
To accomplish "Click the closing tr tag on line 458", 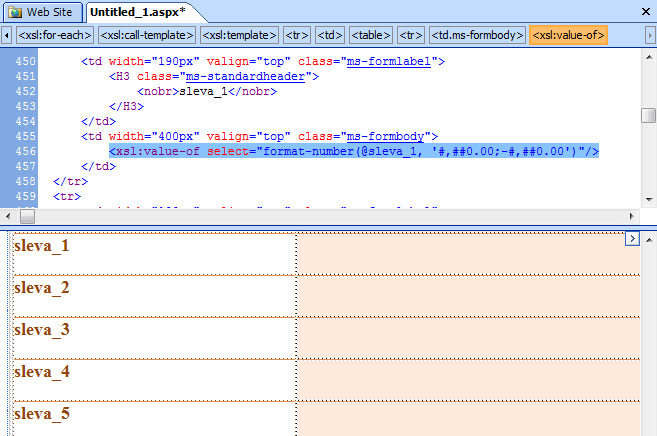I will click(x=70, y=181).
